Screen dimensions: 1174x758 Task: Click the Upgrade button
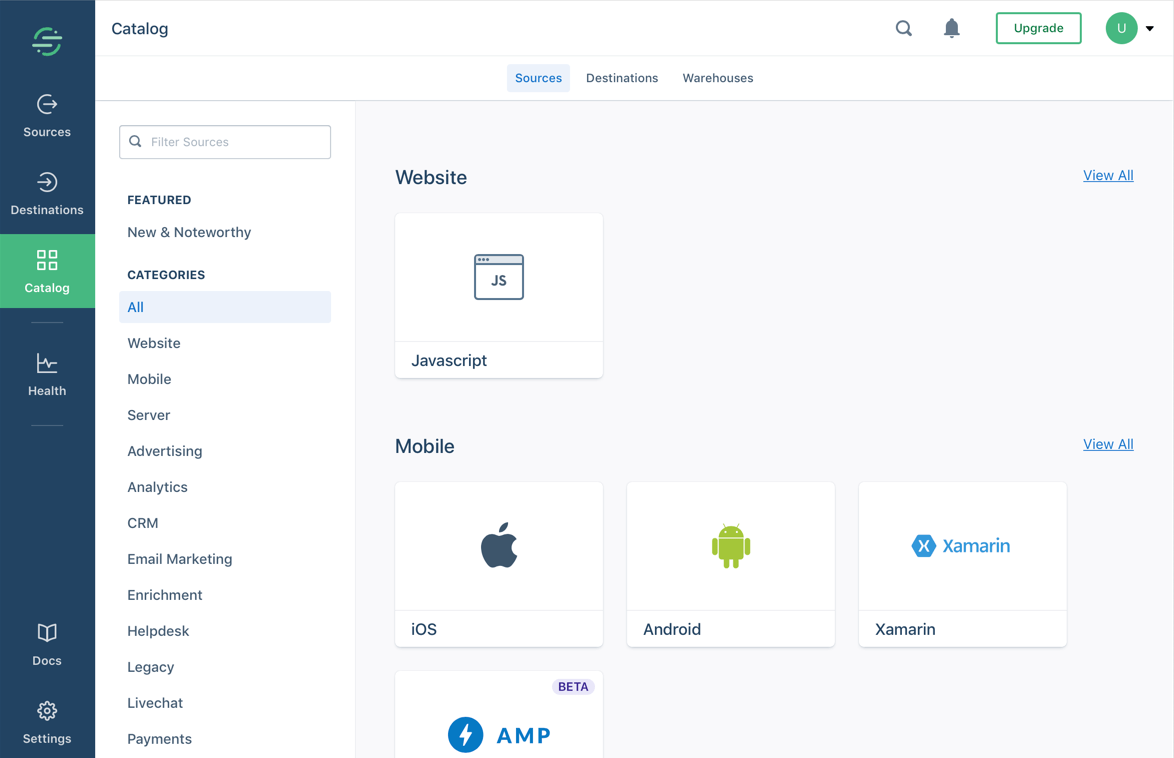pos(1038,28)
